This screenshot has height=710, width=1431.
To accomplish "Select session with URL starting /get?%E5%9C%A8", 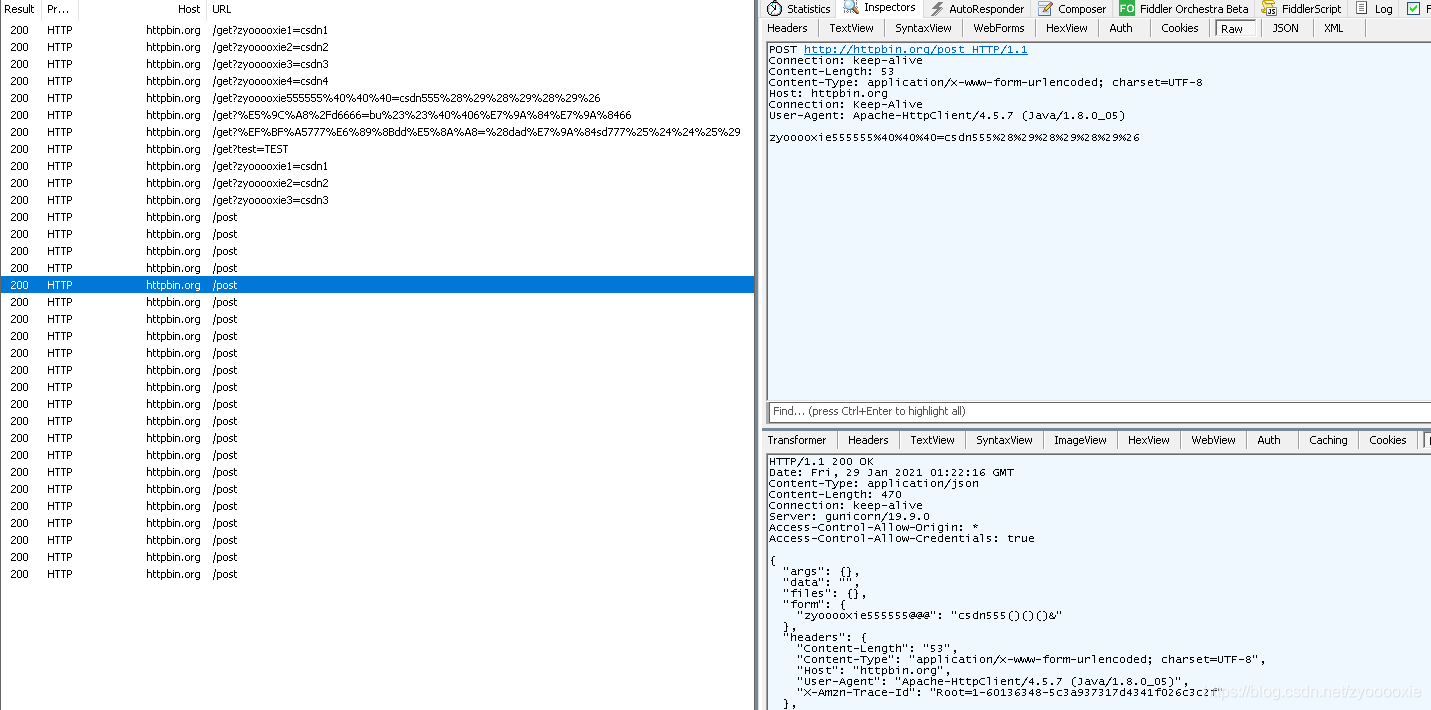I will point(377,115).
